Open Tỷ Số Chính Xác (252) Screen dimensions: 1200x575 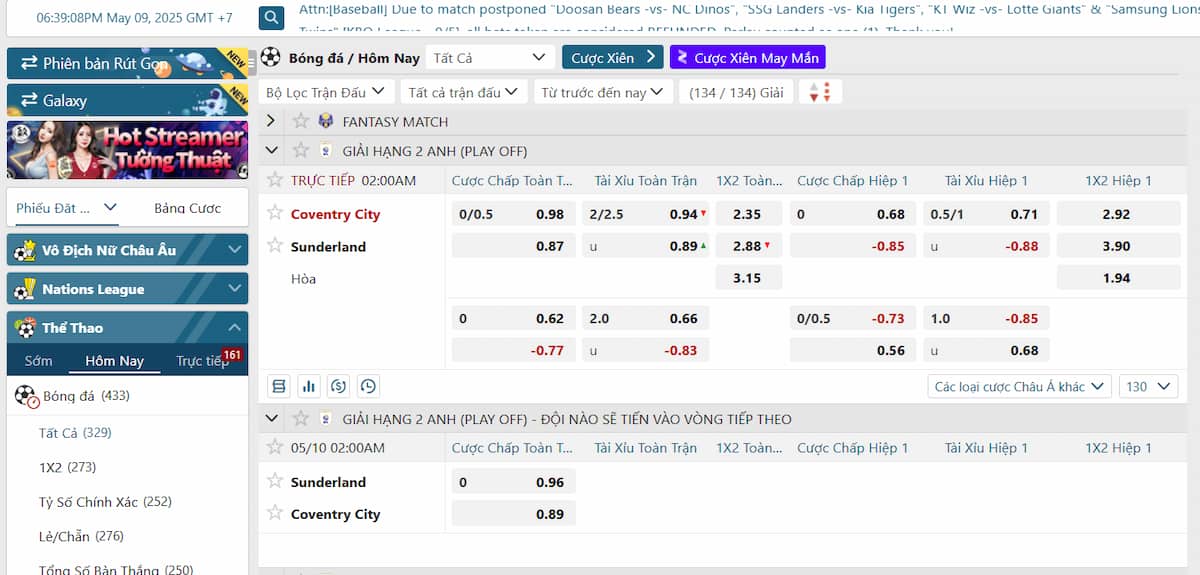[x=105, y=501]
